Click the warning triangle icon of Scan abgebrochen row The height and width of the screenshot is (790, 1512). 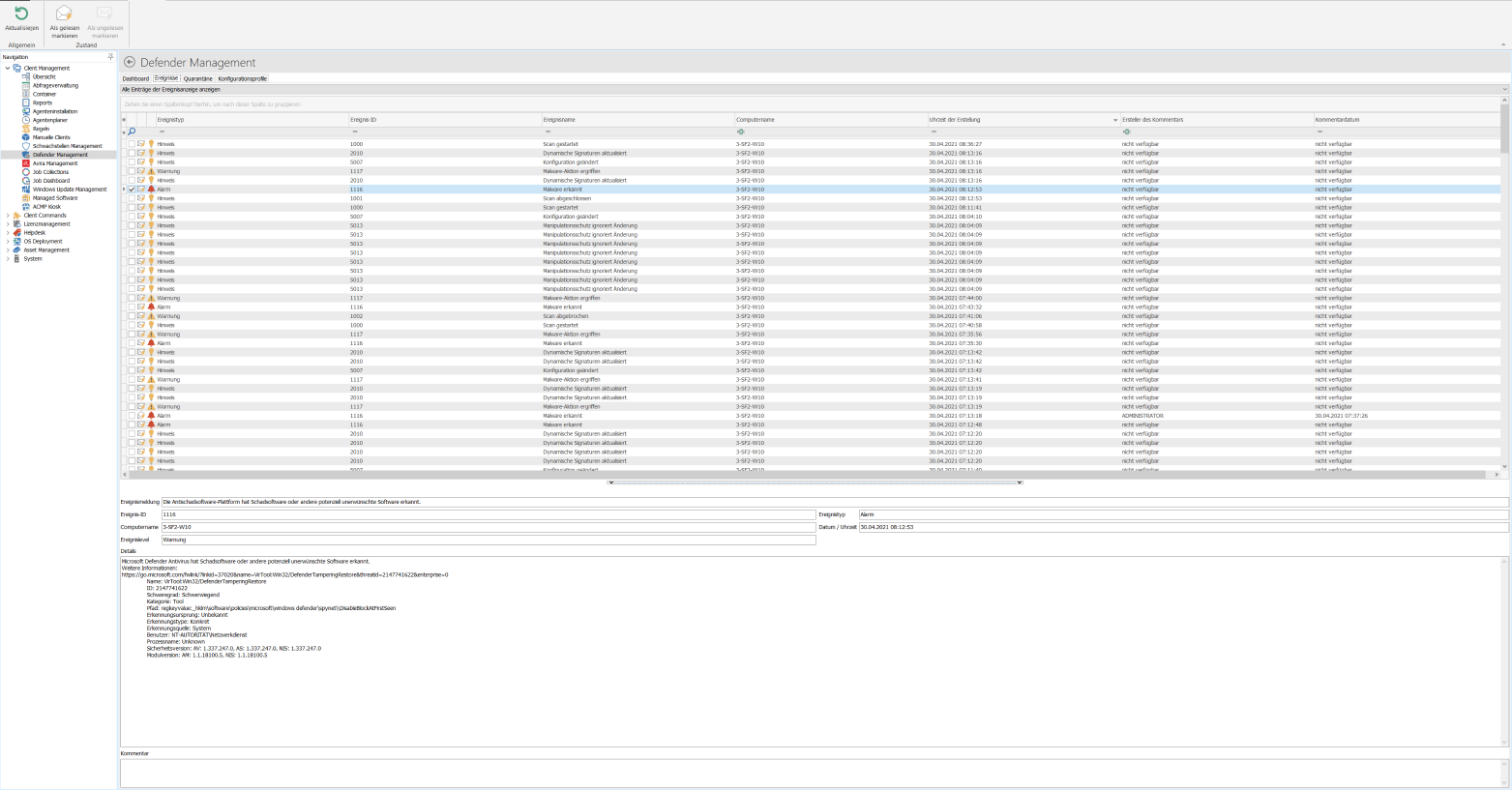[x=151, y=316]
